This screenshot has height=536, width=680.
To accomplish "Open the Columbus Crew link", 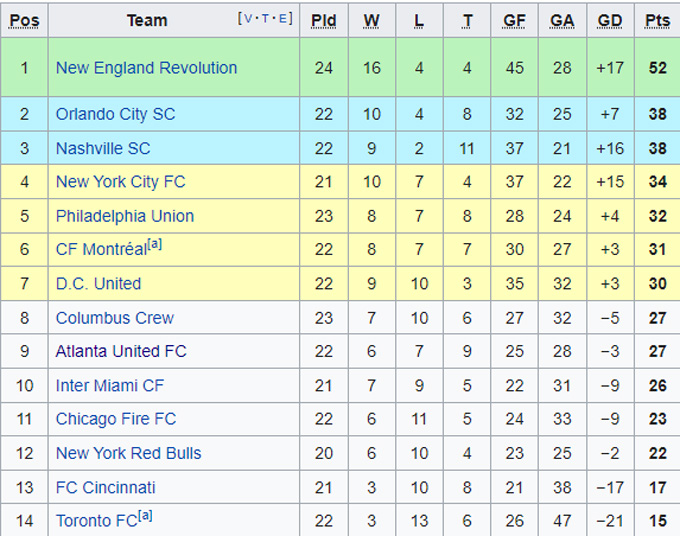I will [x=114, y=318].
